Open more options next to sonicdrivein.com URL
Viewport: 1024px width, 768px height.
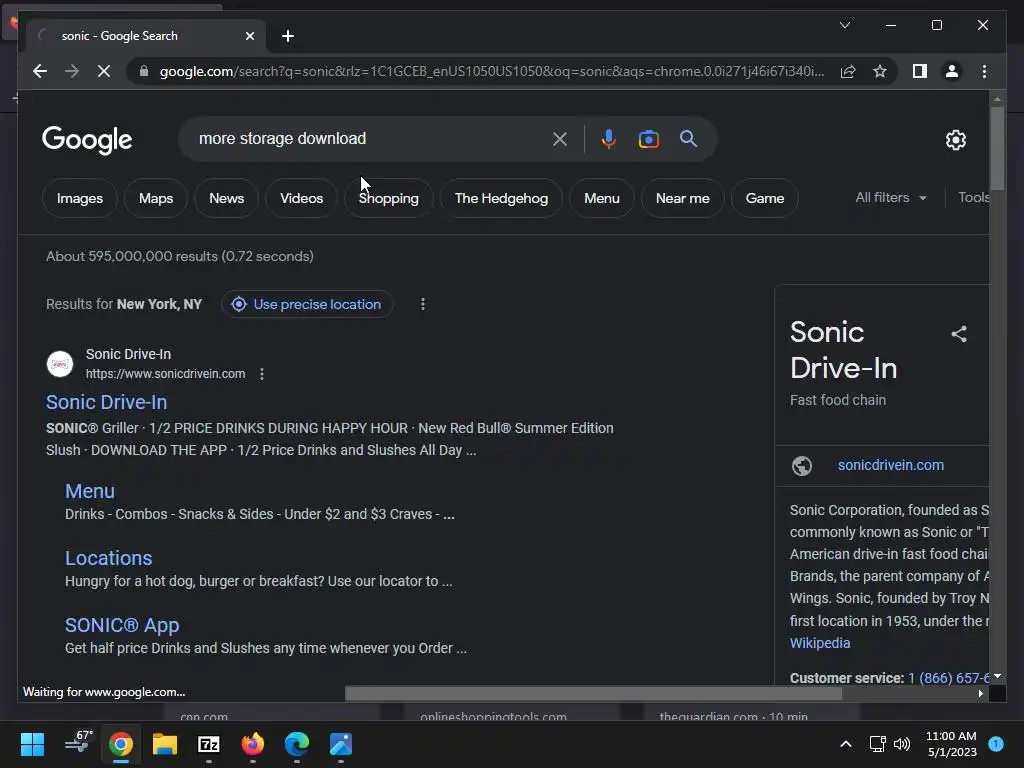(262, 374)
